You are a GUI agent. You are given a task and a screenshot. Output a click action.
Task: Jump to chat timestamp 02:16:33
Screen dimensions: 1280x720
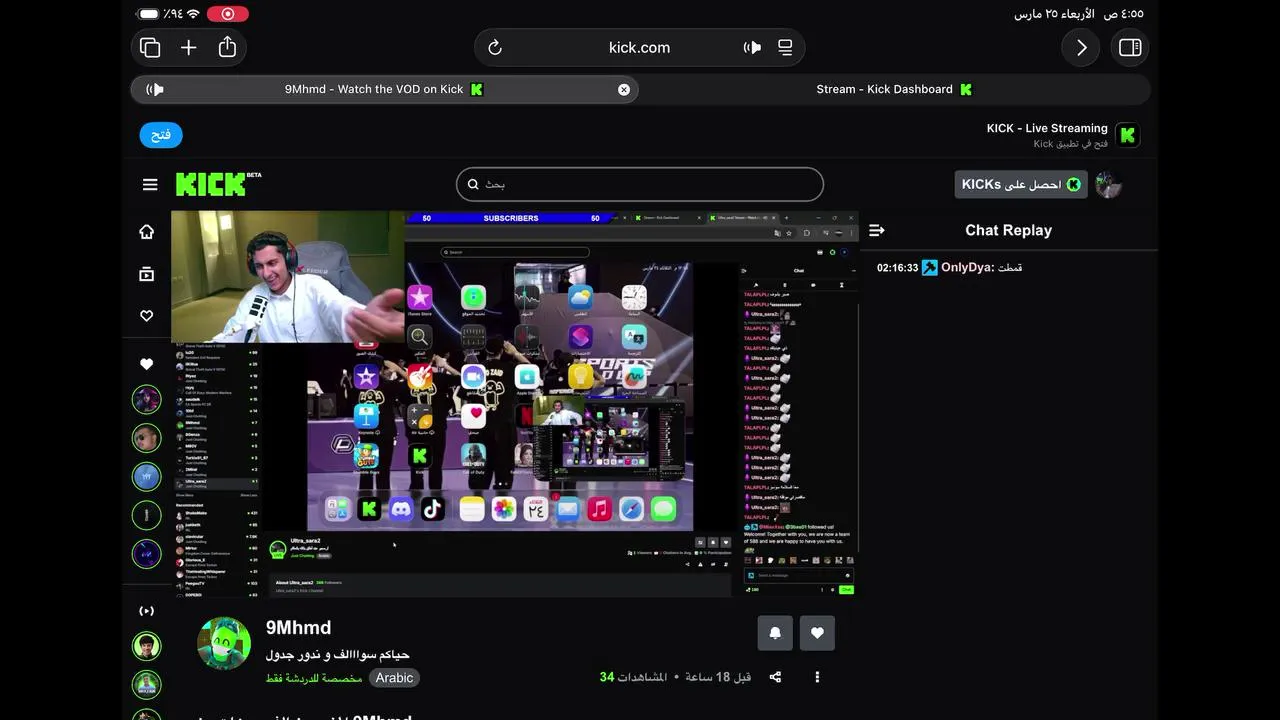pyautogui.click(x=897, y=268)
